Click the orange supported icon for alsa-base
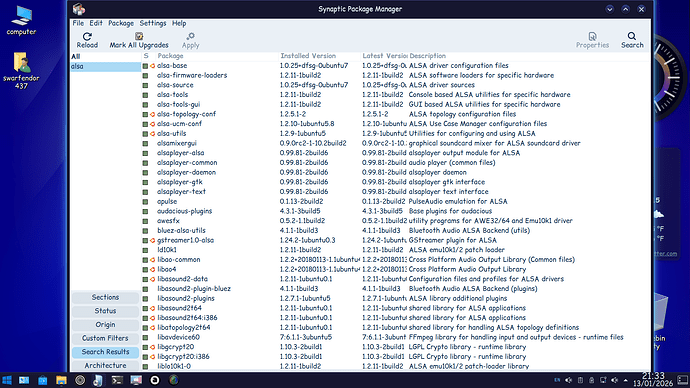 click(x=152, y=66)
